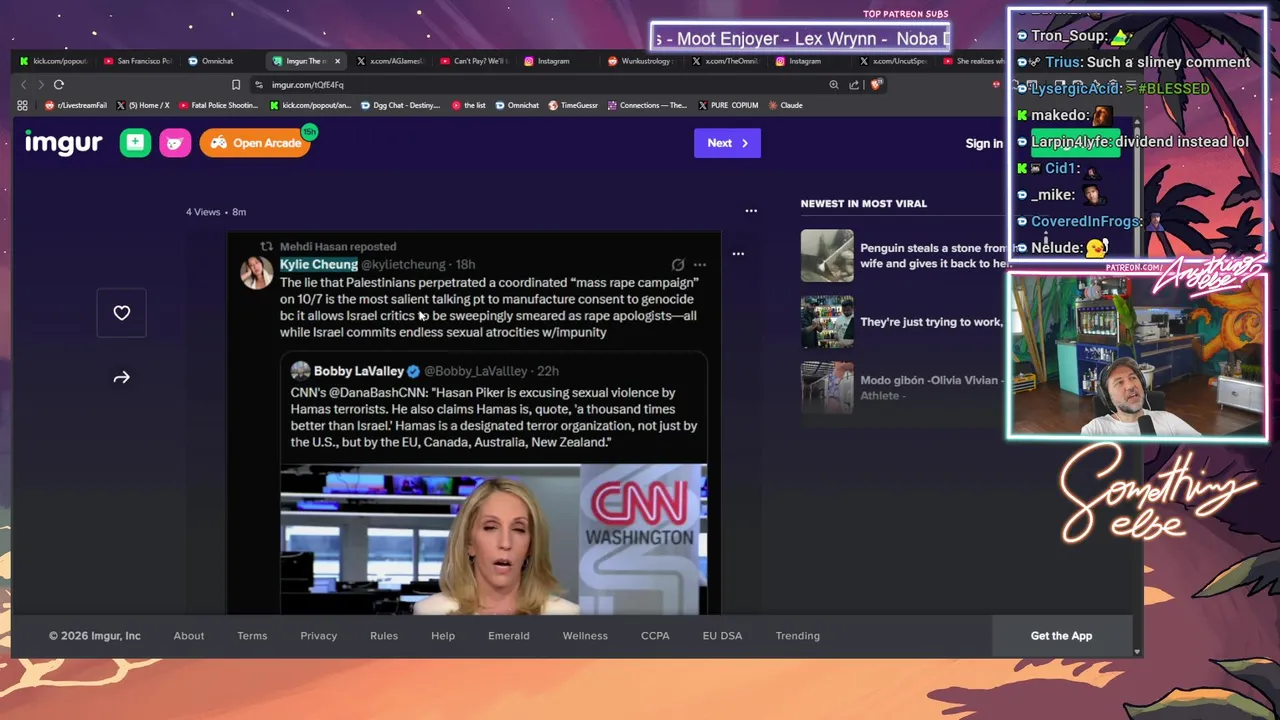
Task: Click the zoom magnifier icon in address bar
Action: 834,85
